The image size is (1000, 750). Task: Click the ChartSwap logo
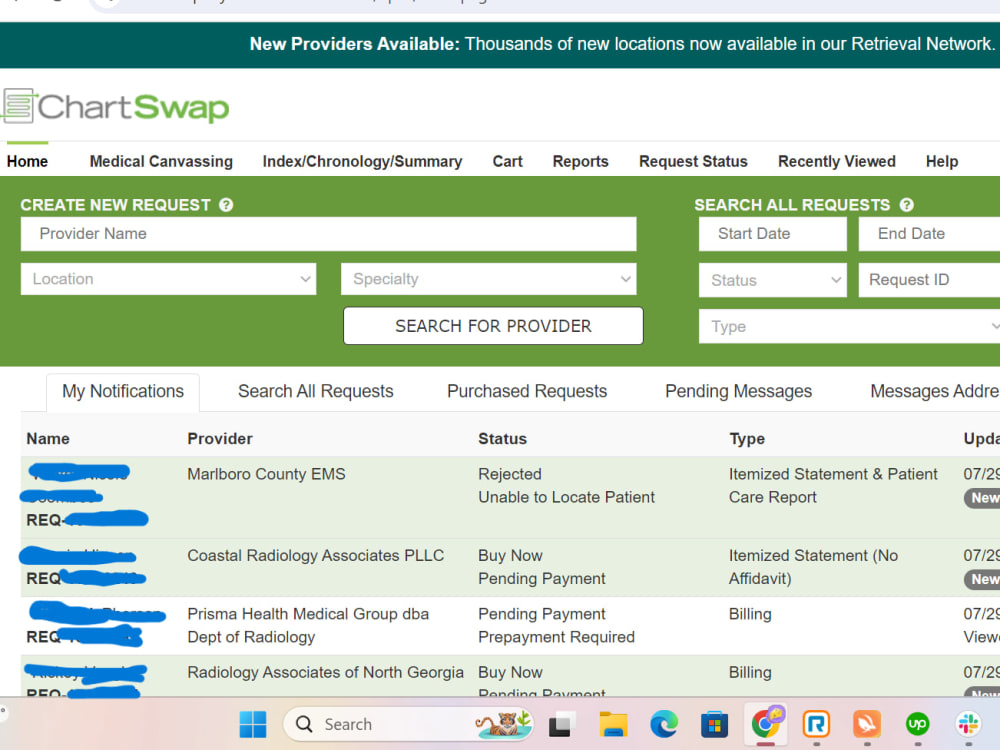point(115,106)
